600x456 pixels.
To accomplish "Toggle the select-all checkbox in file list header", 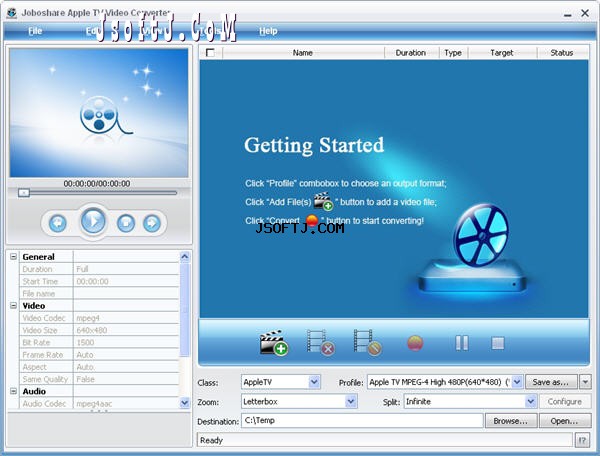I will (210, 53).
